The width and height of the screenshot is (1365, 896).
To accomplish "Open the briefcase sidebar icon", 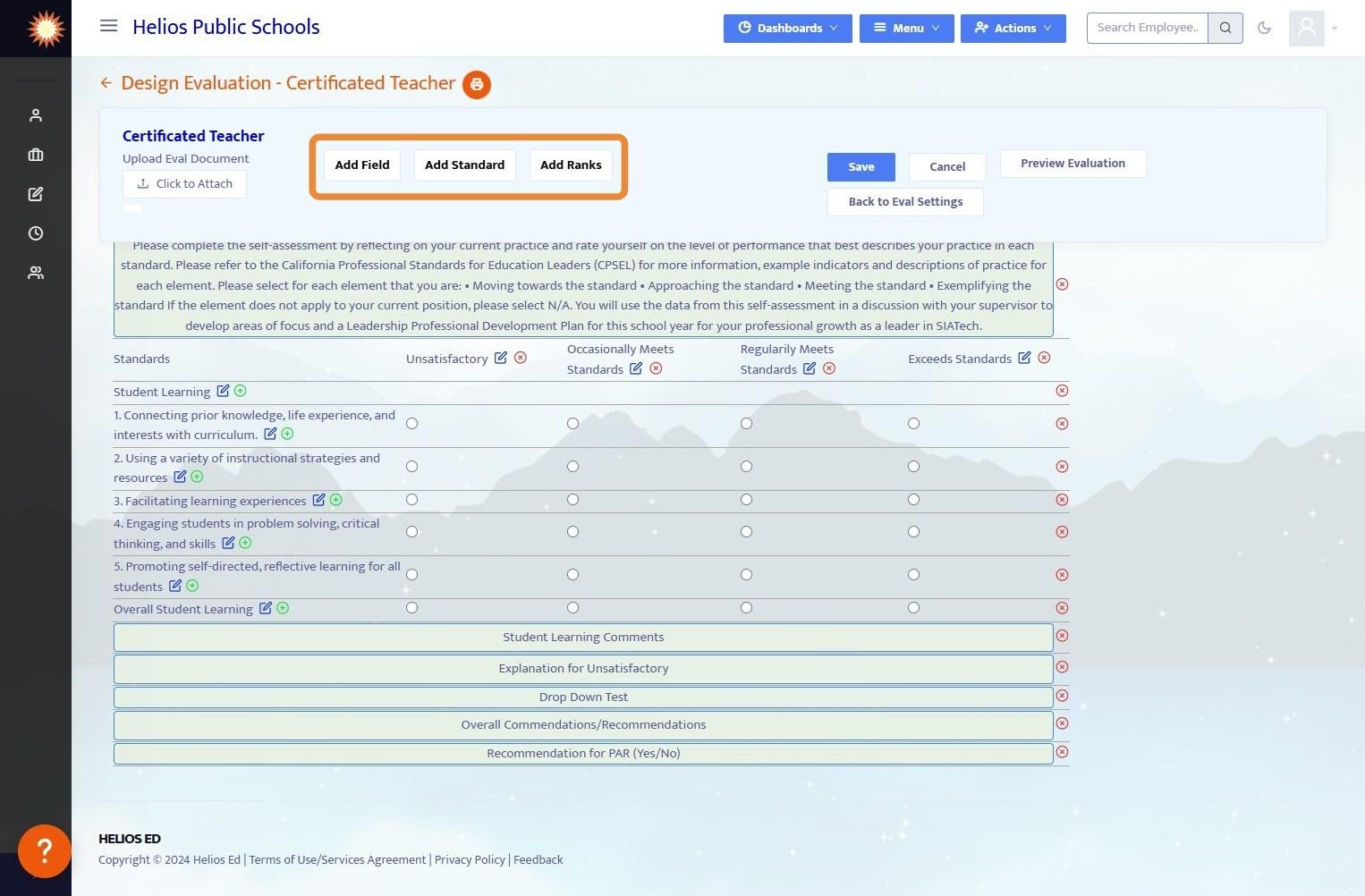I will [36, 155].
